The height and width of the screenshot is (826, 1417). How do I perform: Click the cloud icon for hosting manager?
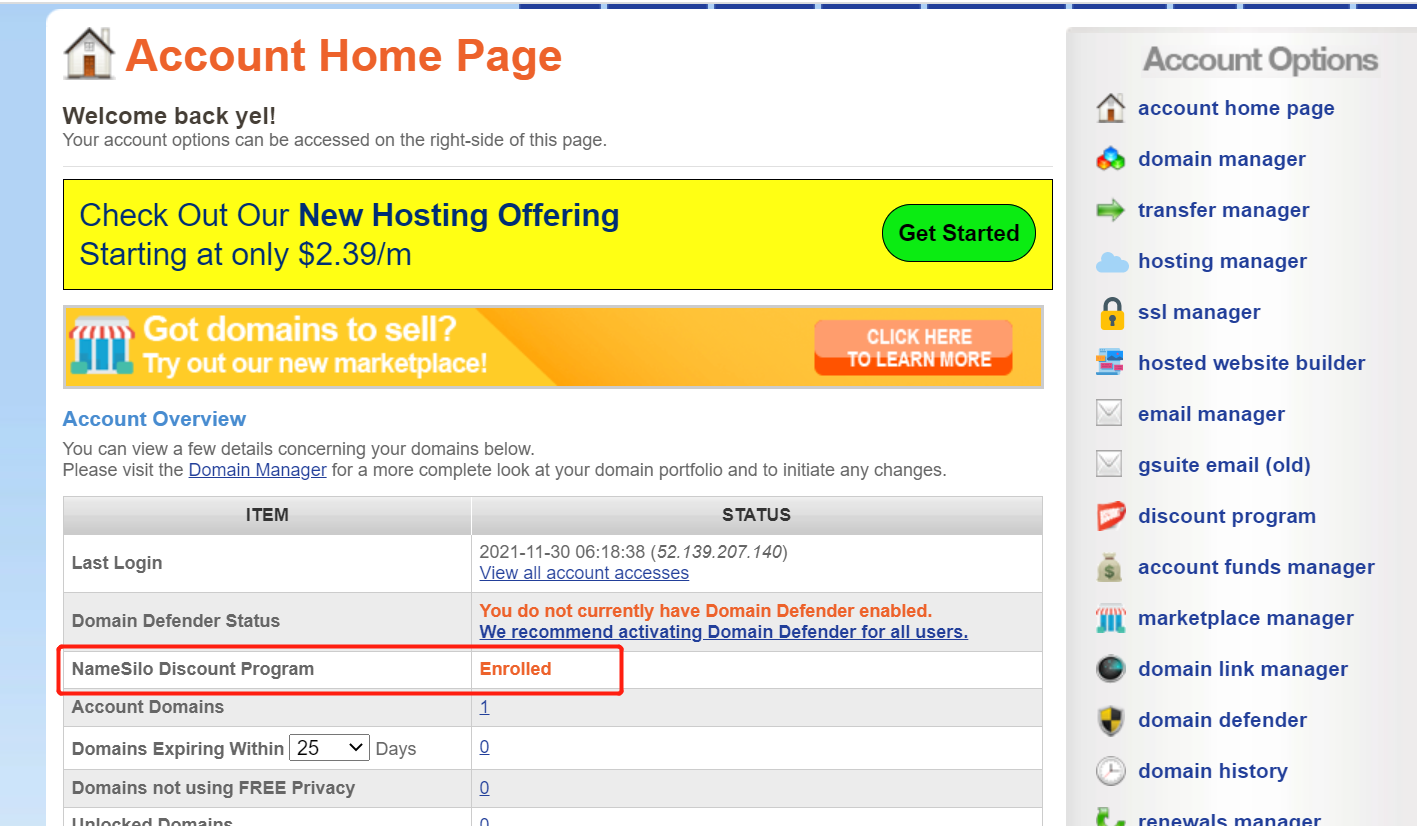1111,262
